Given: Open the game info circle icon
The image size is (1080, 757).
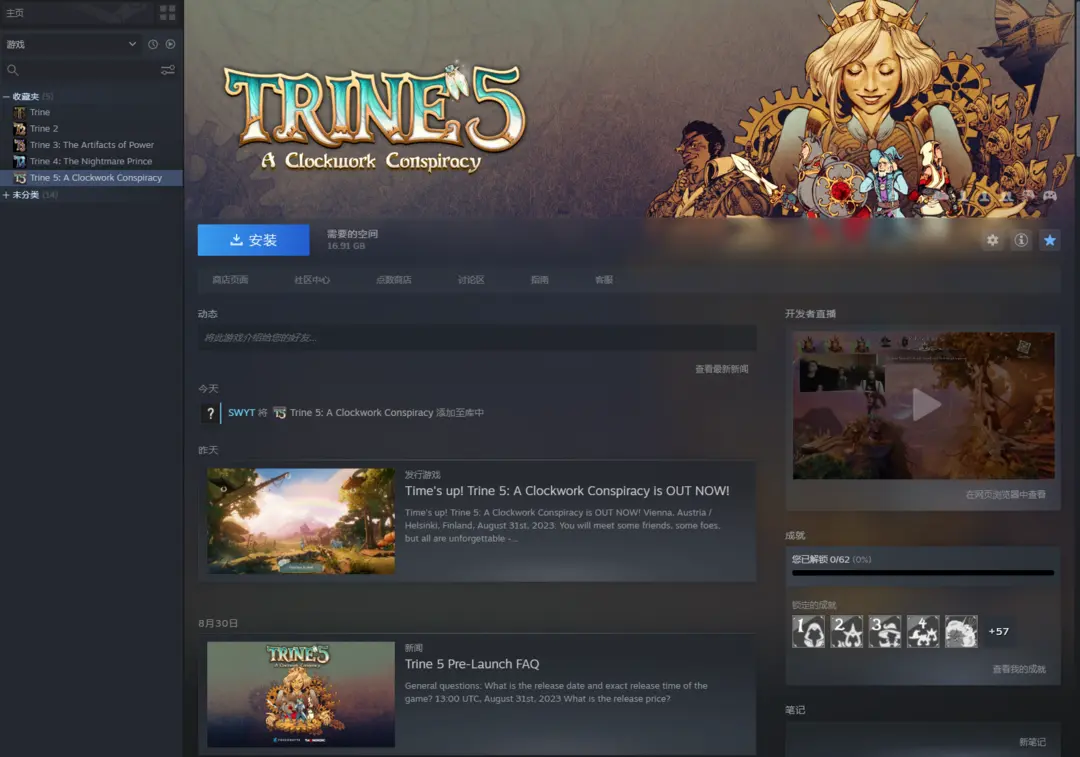Looking at the screenshot, I should (1021, 240).
